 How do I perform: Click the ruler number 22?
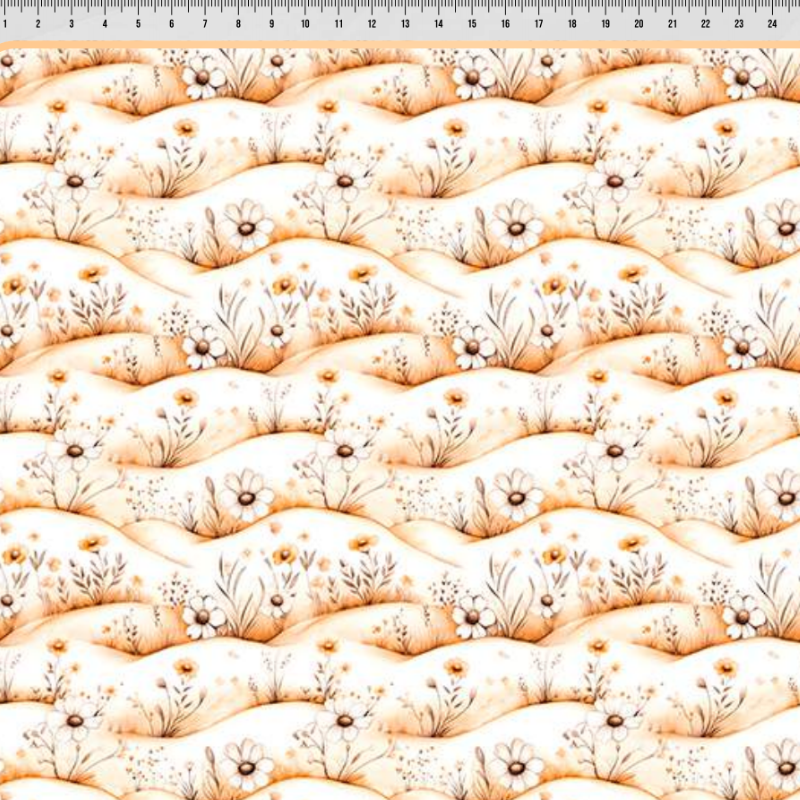click(706, 23)
